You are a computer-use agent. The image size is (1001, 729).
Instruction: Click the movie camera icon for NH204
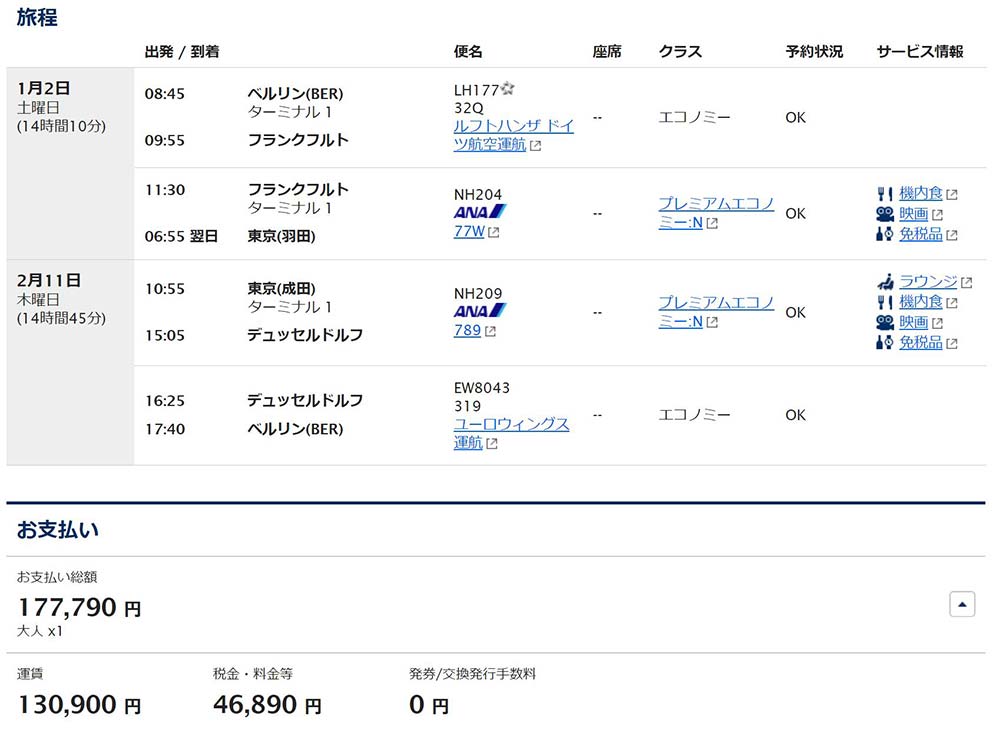[x=885, y=214]
